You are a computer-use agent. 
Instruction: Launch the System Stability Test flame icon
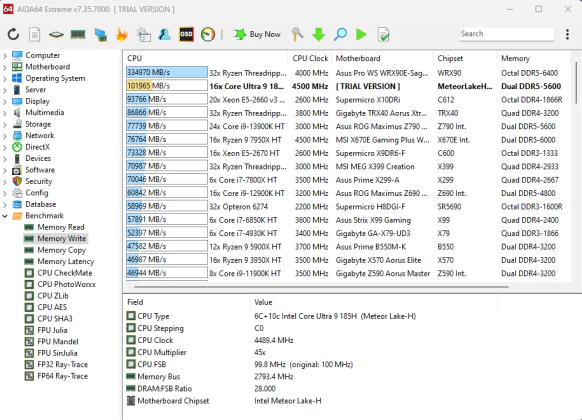coord(122,35)
